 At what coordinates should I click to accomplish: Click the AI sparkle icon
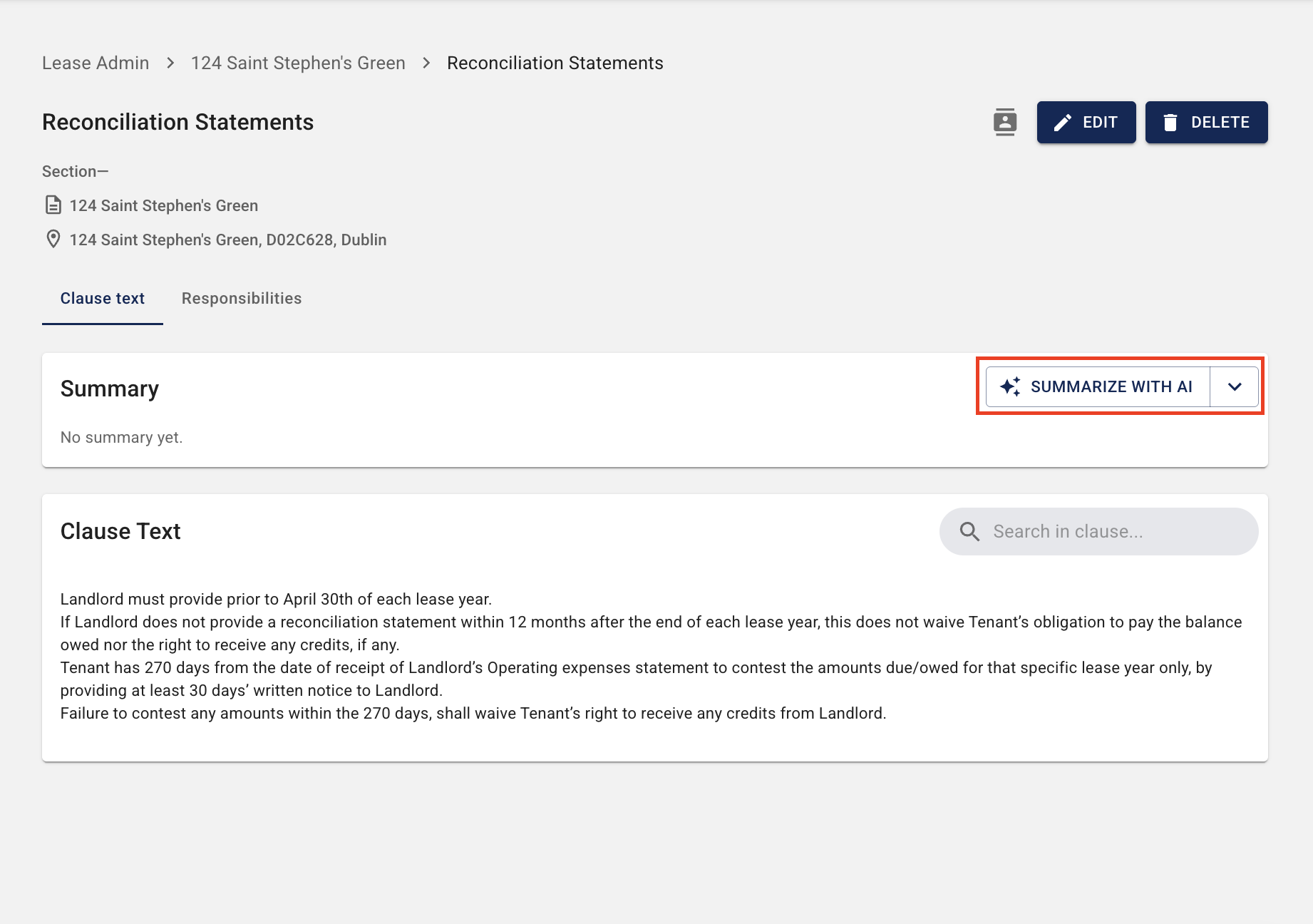(x=1010, y=386)
